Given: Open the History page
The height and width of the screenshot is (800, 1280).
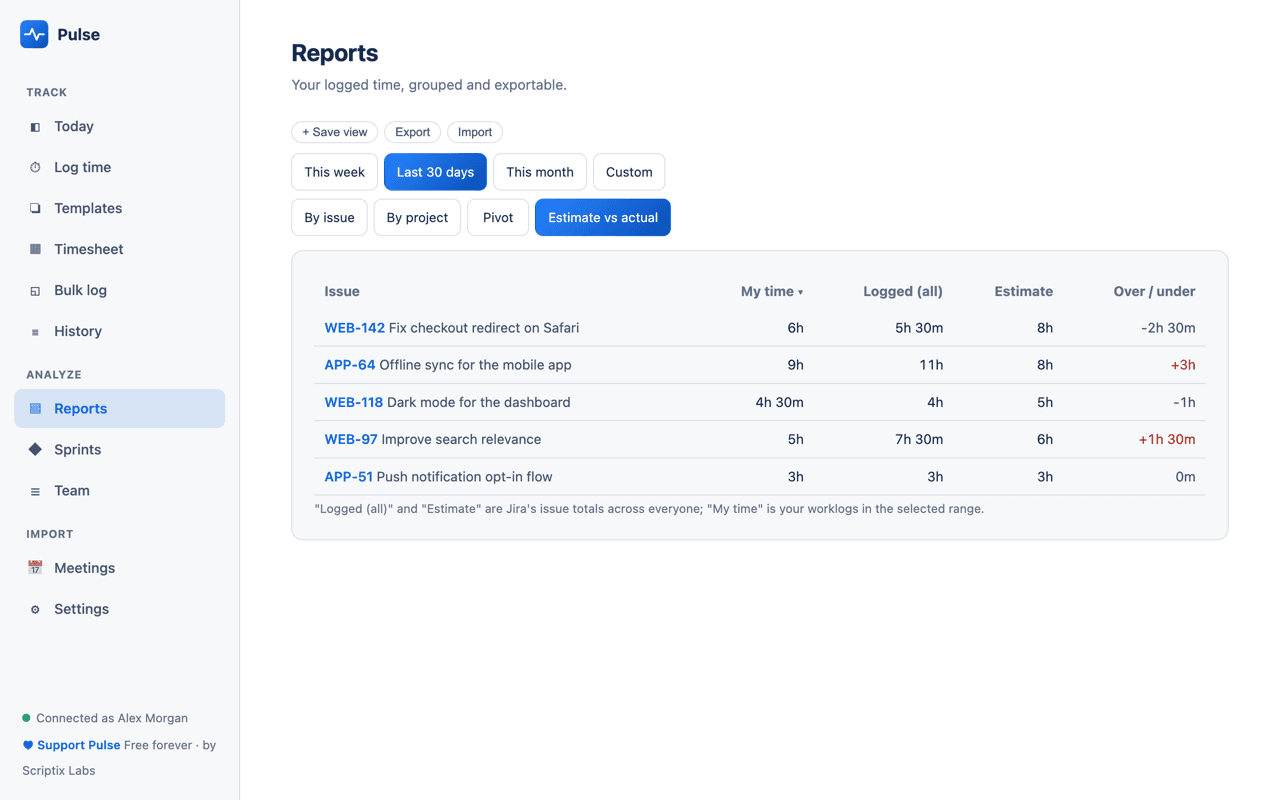Looking at the screenshot, I should (119, 332).
